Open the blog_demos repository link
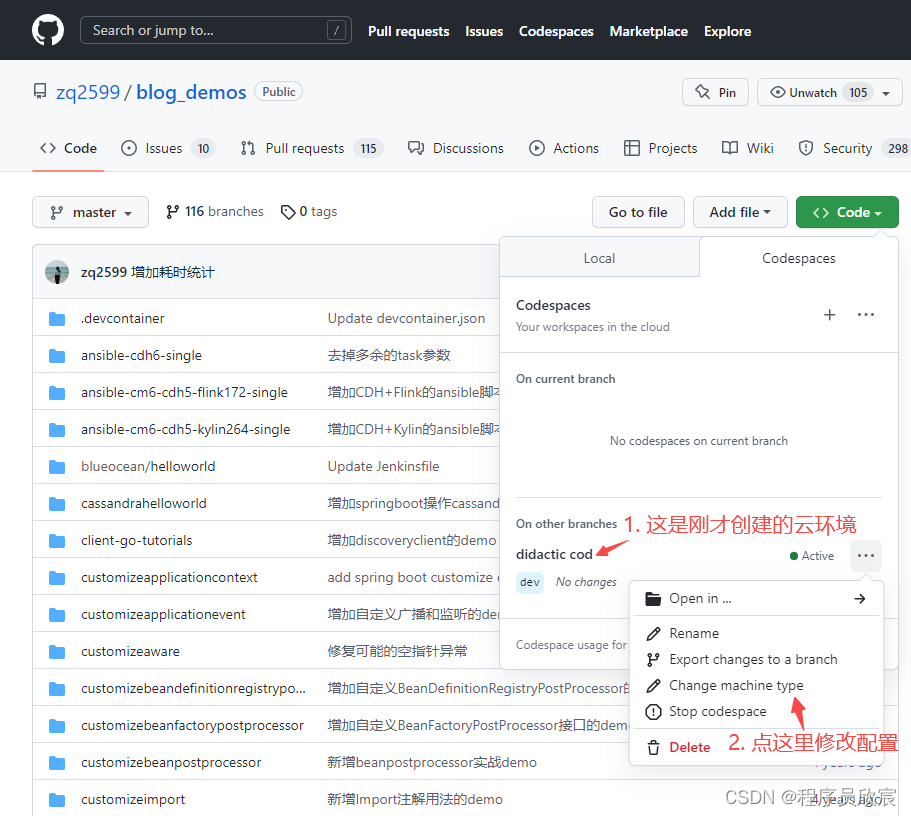The image size is (911, 816). pos(191,92)
